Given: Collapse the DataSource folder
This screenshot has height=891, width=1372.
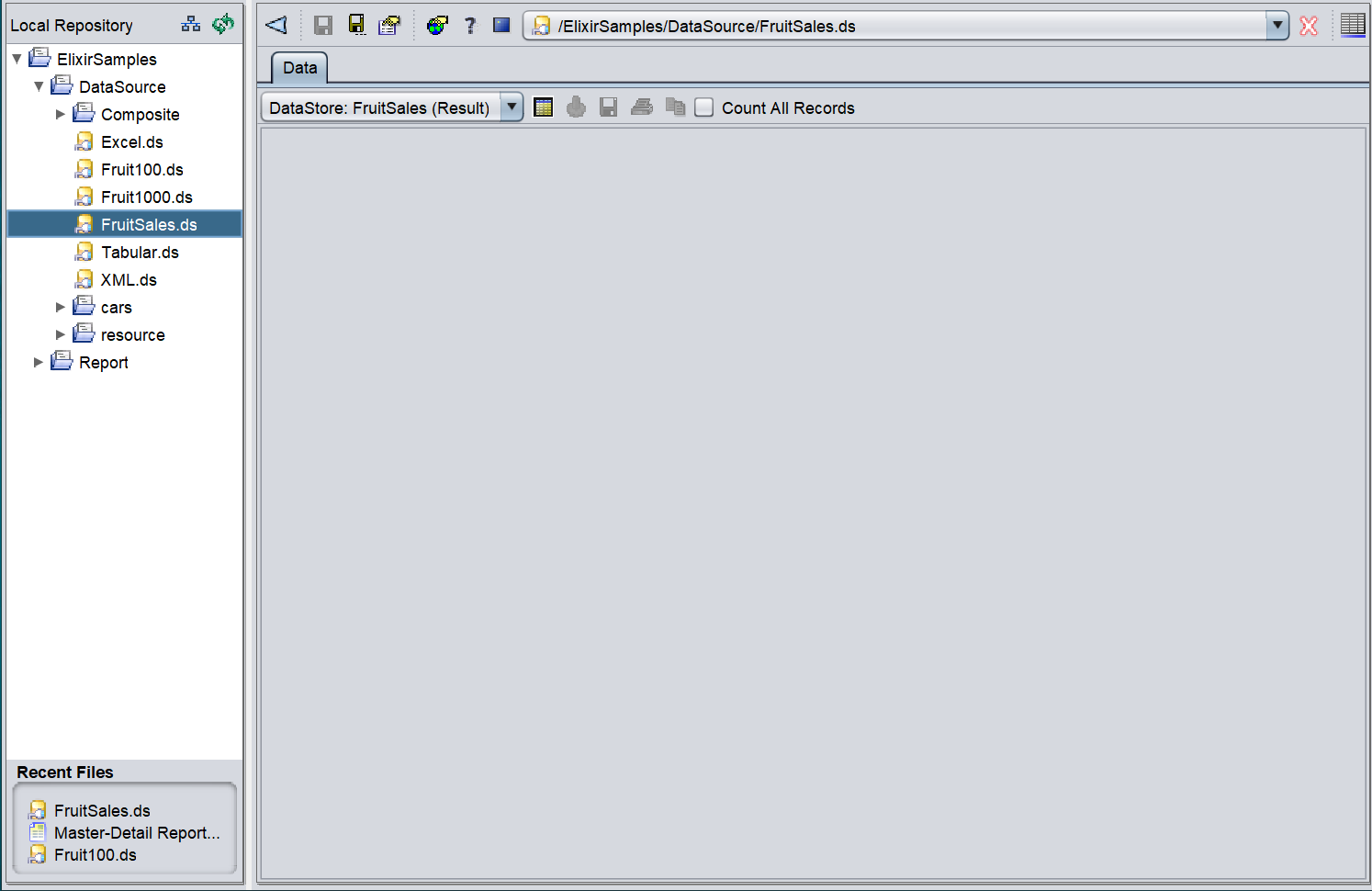Looking at the screenshot, I should (39, 87).
